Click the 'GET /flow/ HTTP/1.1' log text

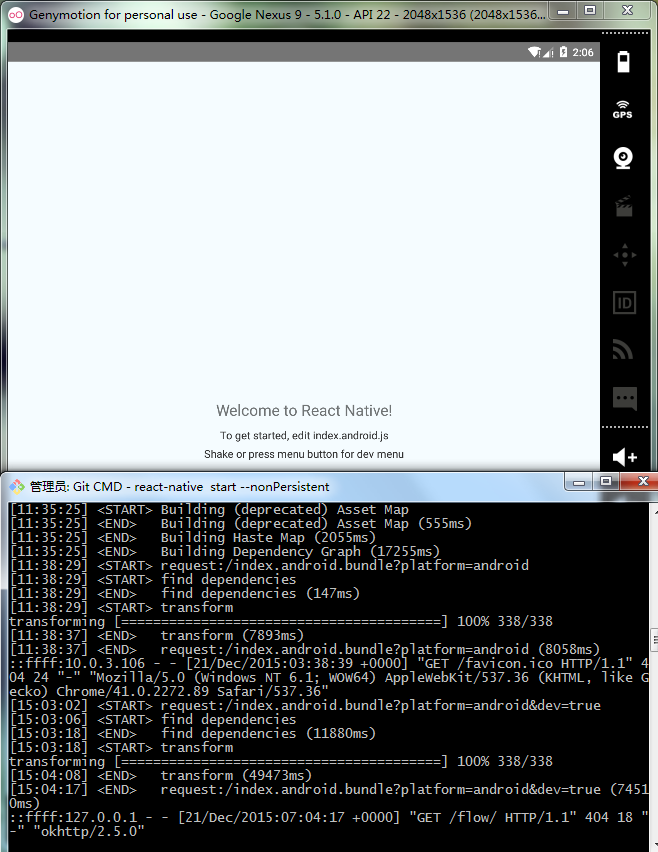pyautogui.click(x=492, y=817)
